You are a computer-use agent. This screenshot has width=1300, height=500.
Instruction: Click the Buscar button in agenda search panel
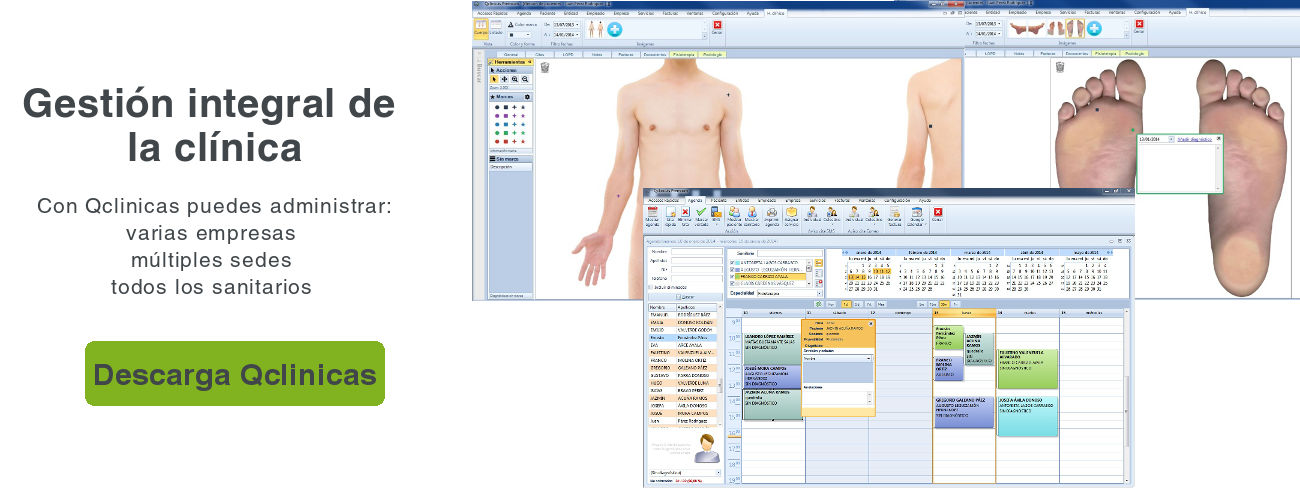click(685, 297)
